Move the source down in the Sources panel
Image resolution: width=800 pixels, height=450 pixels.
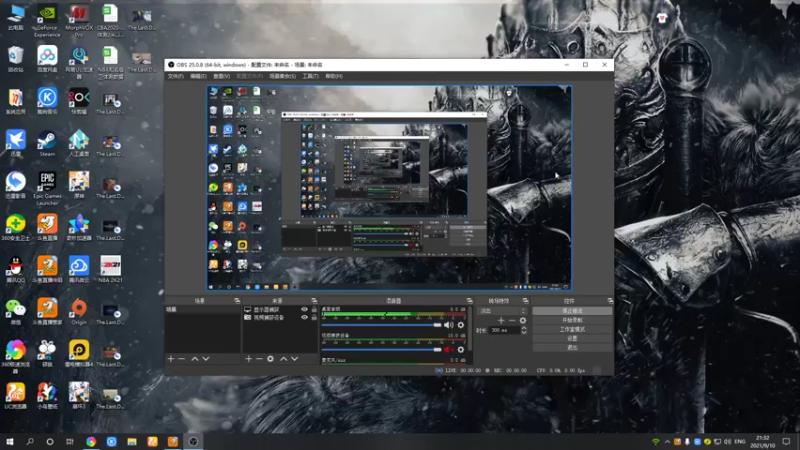294,359
